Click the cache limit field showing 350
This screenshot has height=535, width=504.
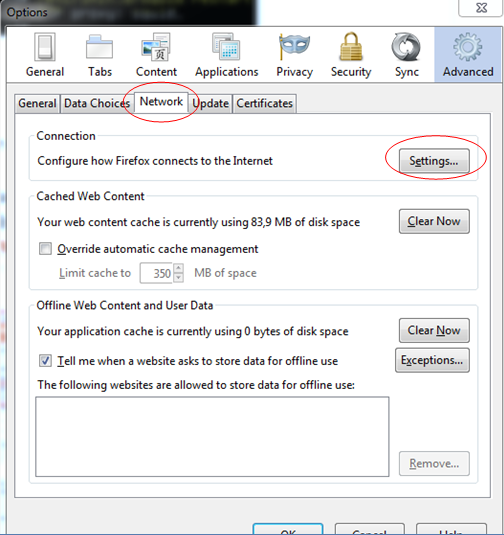click(x=157, y=273)
